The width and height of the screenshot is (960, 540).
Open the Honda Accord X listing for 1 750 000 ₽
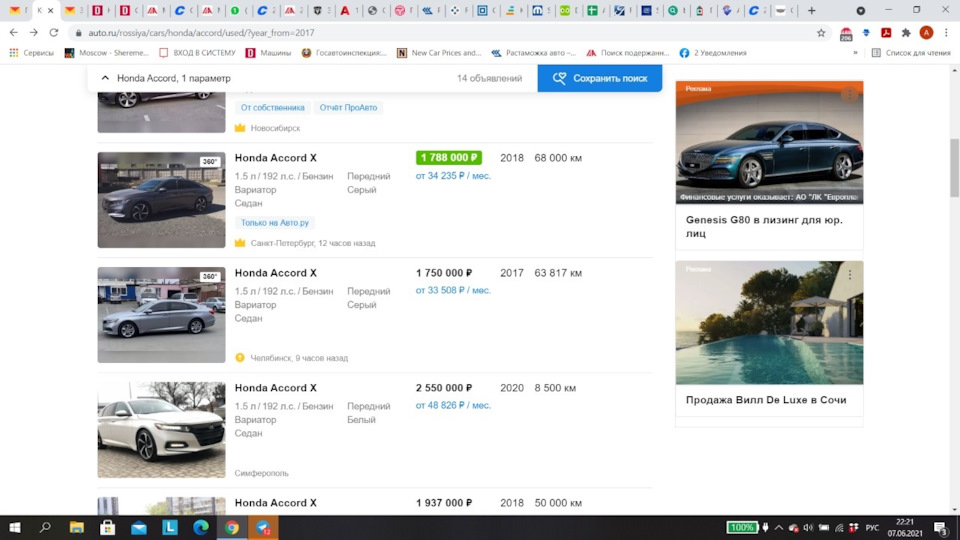[x=276, y=273]
